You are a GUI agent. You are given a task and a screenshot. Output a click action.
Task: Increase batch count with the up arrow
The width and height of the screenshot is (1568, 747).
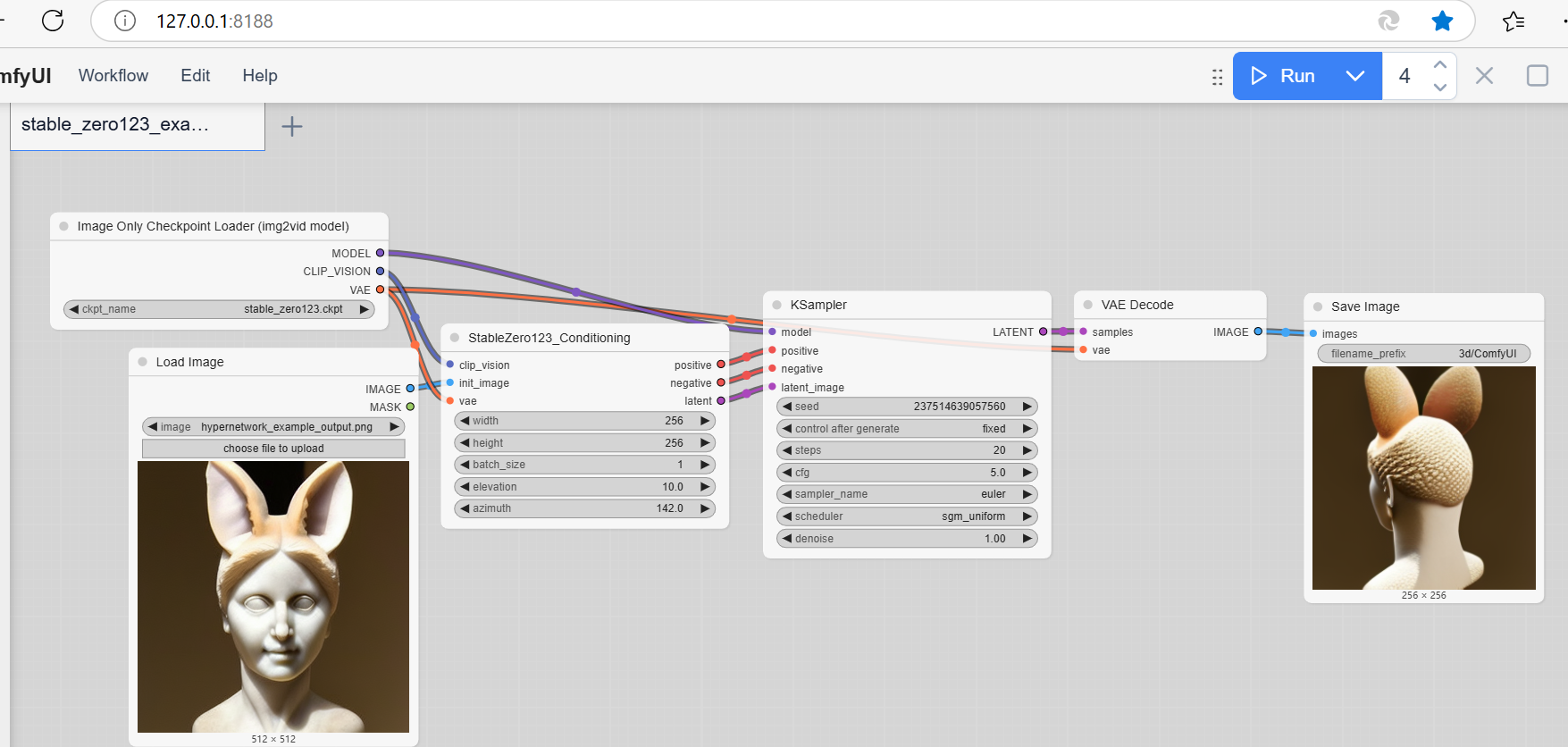tap(1439, 65)
